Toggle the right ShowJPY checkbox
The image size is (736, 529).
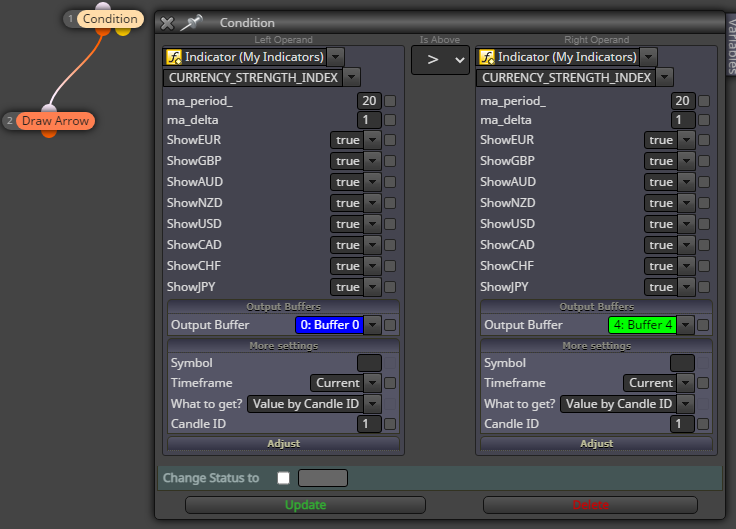tap(704, 287)
